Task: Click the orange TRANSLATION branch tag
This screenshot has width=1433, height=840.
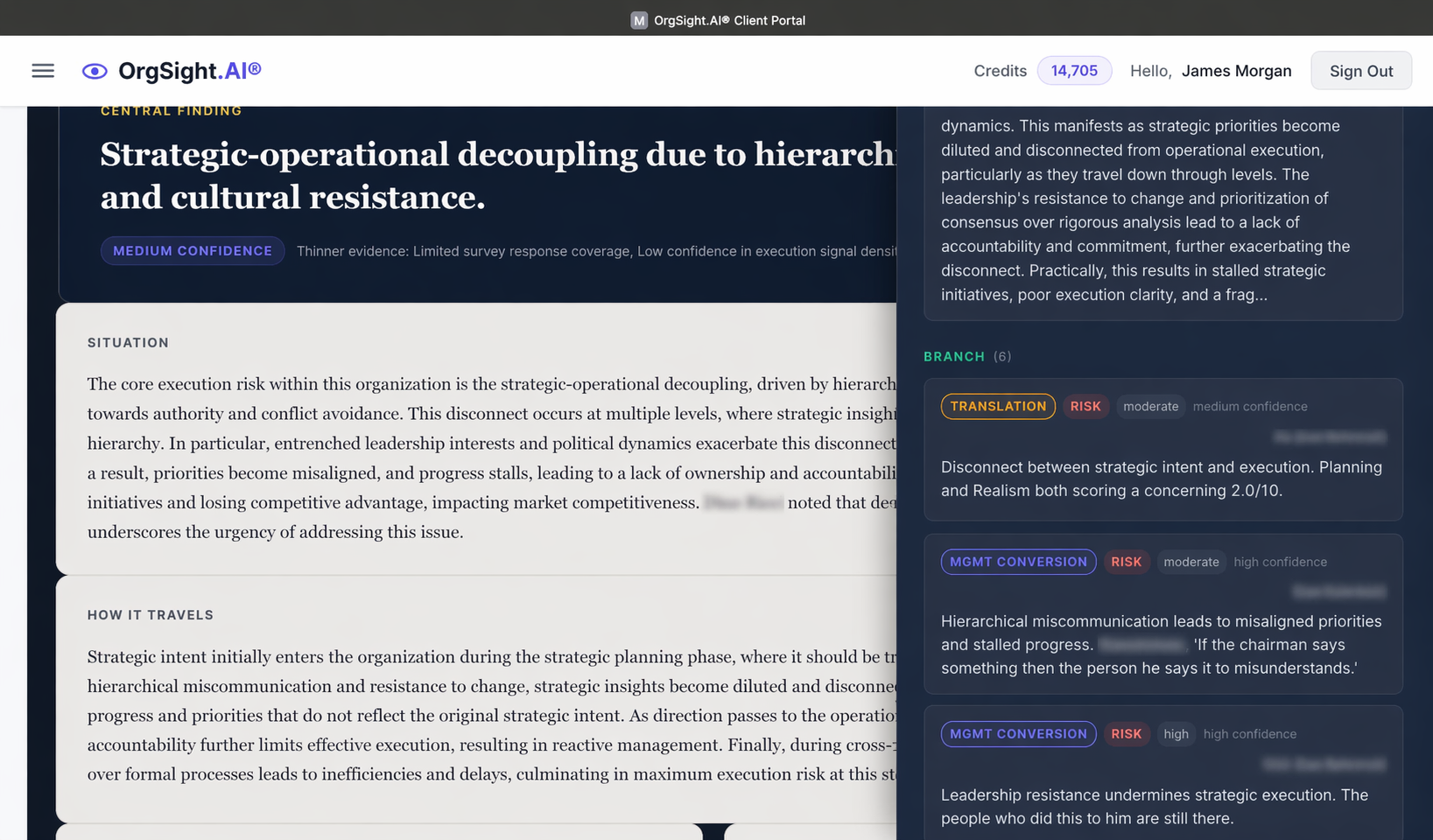Action: [x=998, y=406]
